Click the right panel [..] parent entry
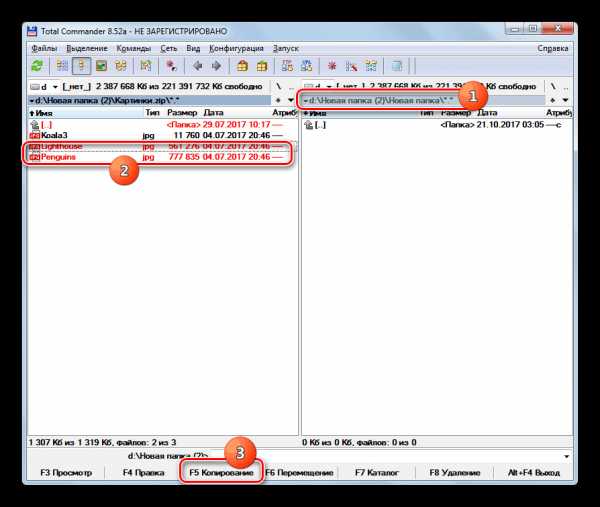This screenshot has width=600, height=507. 437,125
